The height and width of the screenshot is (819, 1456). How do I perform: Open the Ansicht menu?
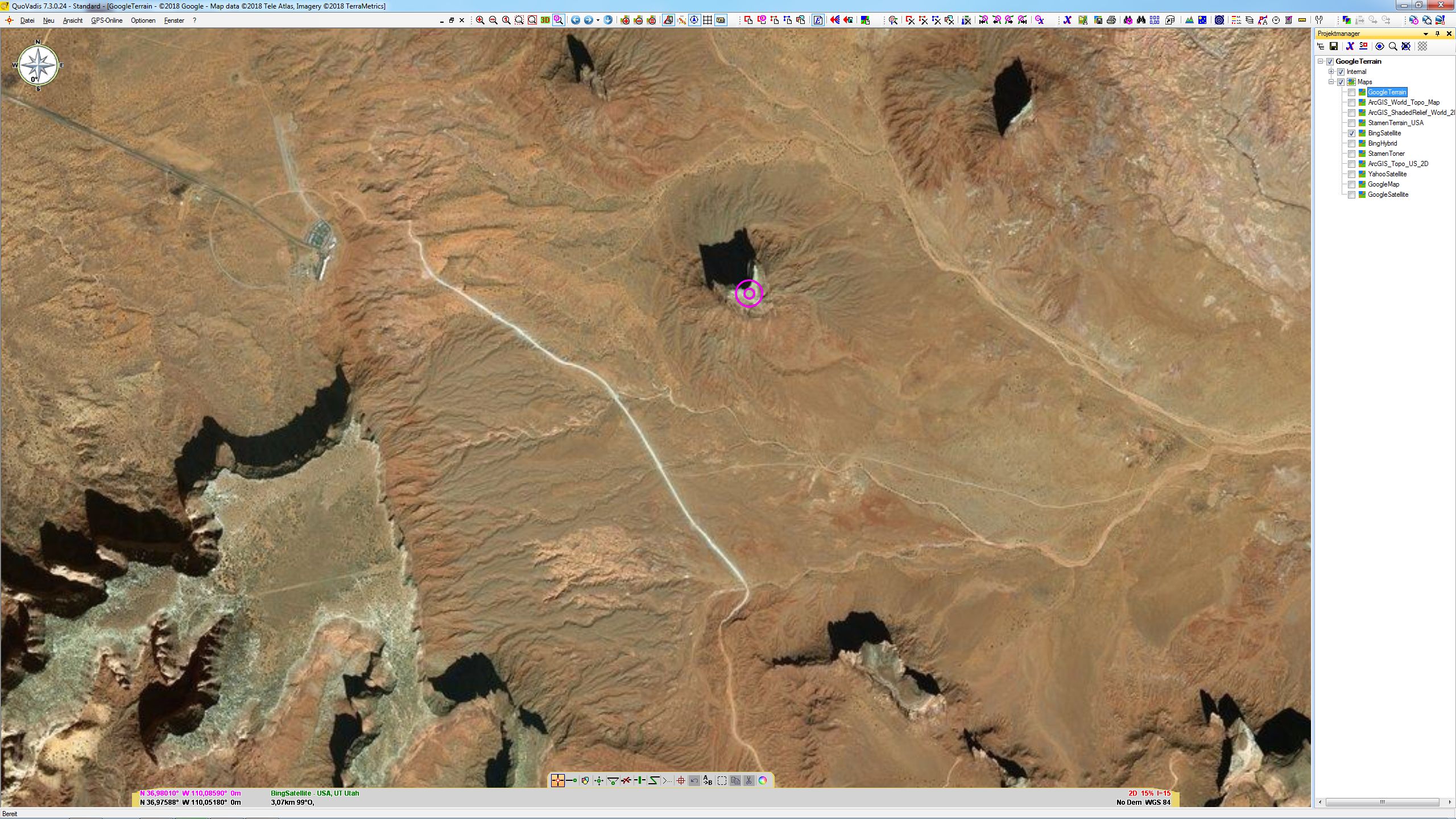point(72,20)
